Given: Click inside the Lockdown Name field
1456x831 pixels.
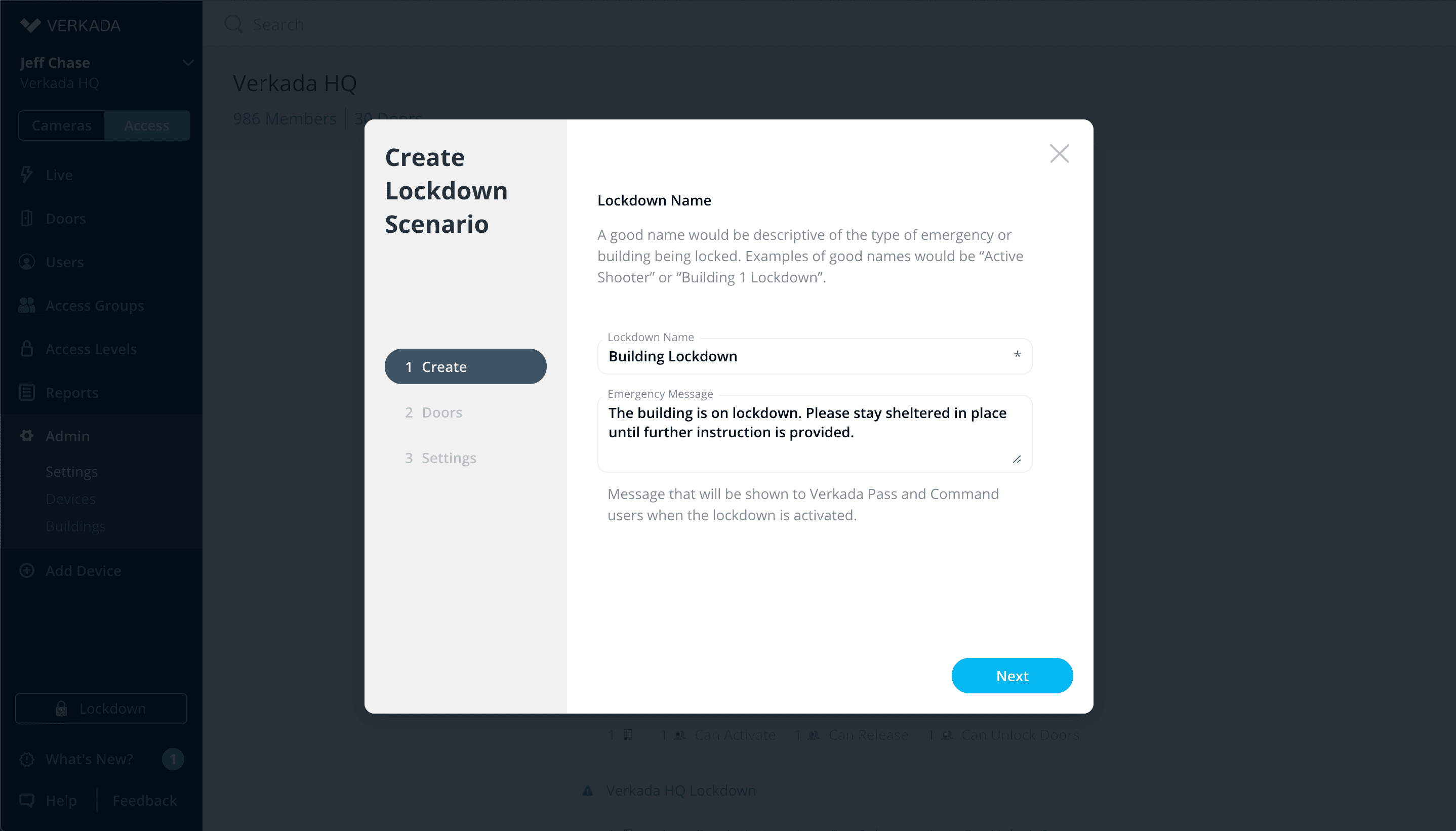Looking at the screenshot, I should (x=814, y=356).
